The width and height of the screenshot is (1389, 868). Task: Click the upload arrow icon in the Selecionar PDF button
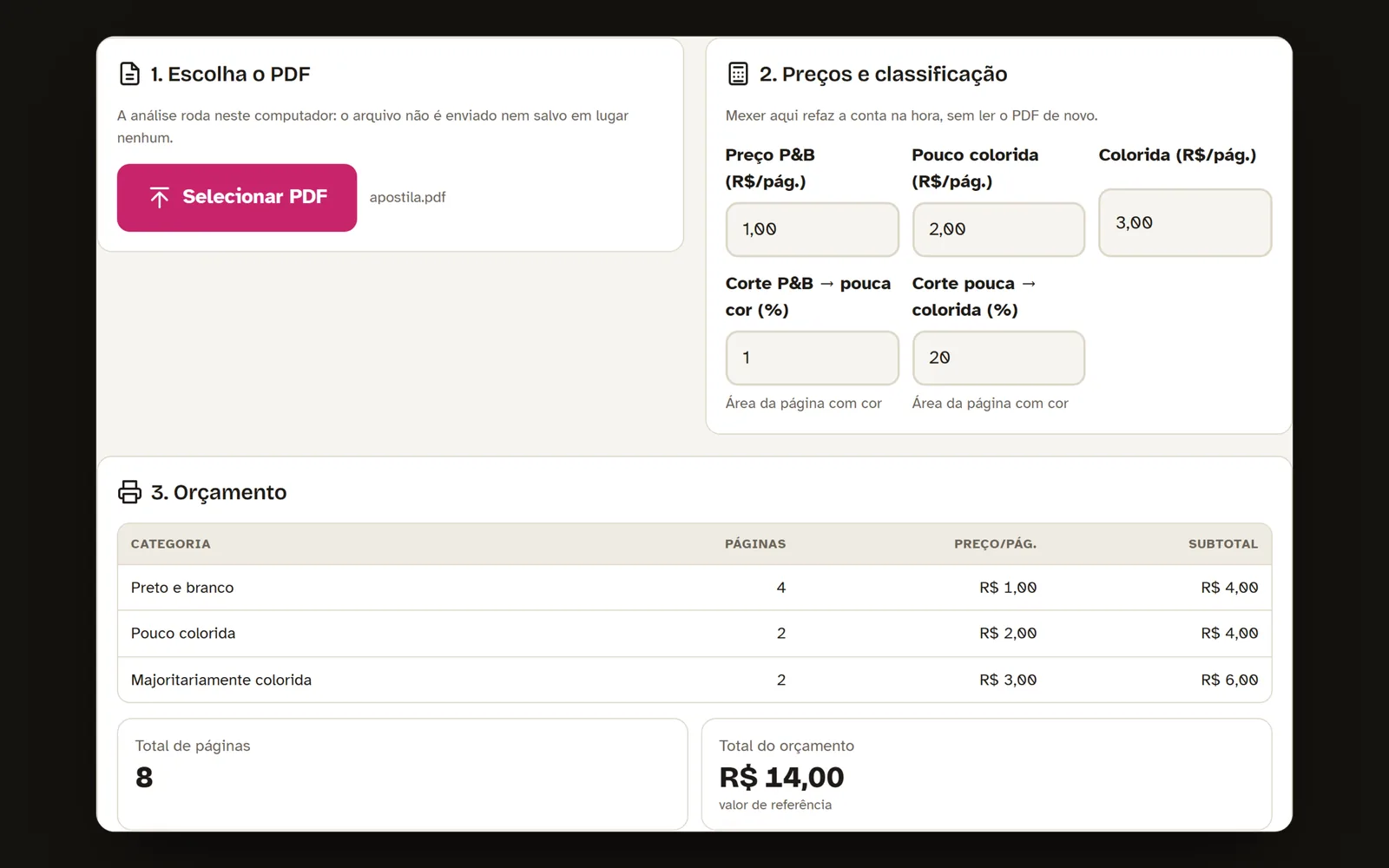(160, 197)
